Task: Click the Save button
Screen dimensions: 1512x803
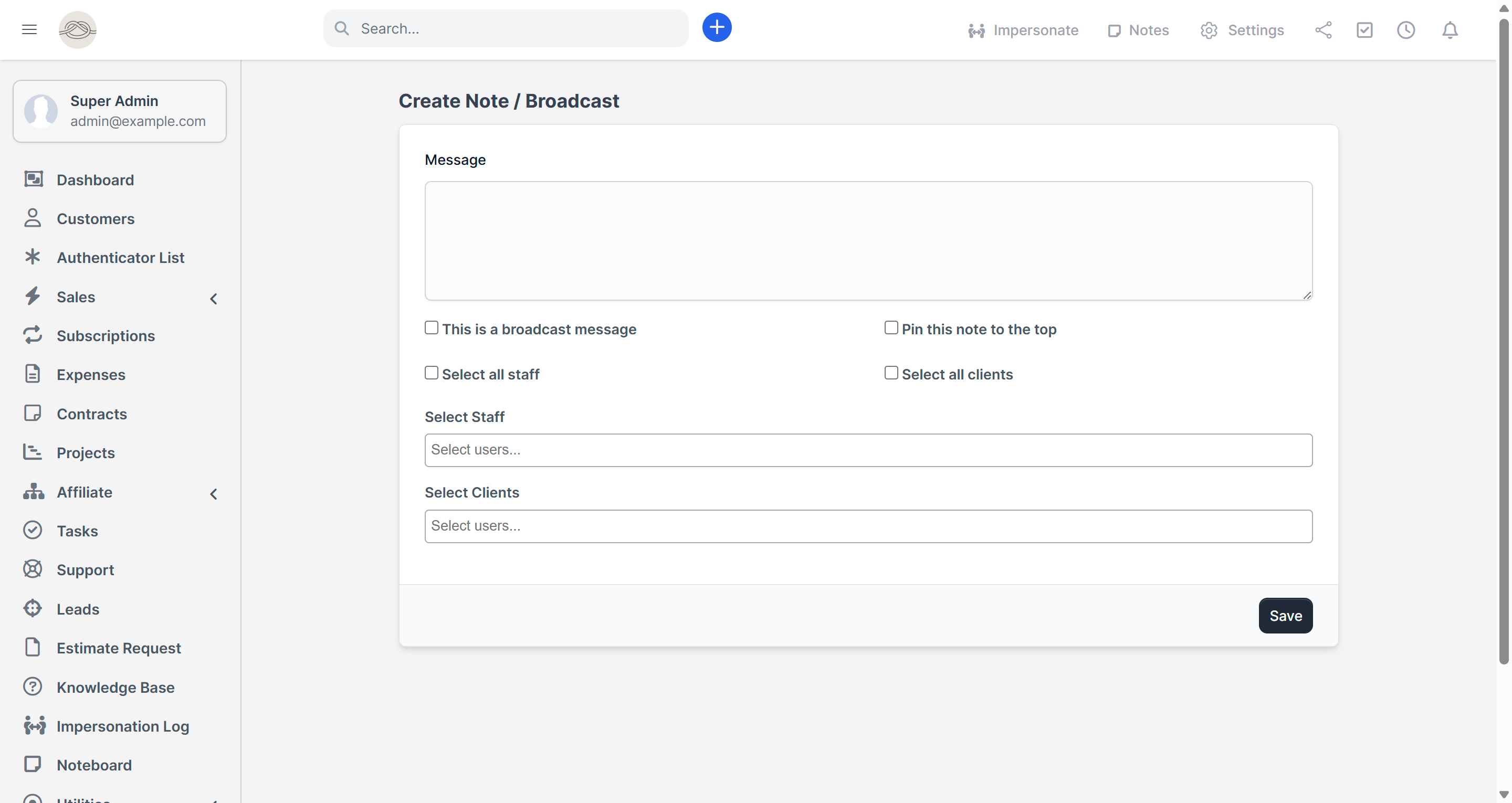Action: 1285,616
